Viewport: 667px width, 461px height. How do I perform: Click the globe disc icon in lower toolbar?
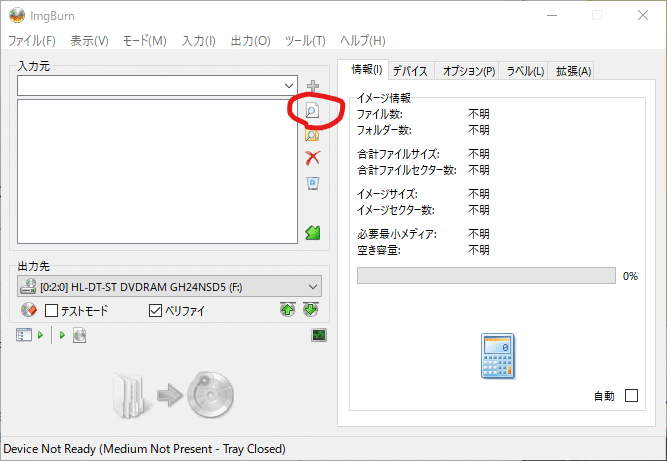tap(80, 336)
